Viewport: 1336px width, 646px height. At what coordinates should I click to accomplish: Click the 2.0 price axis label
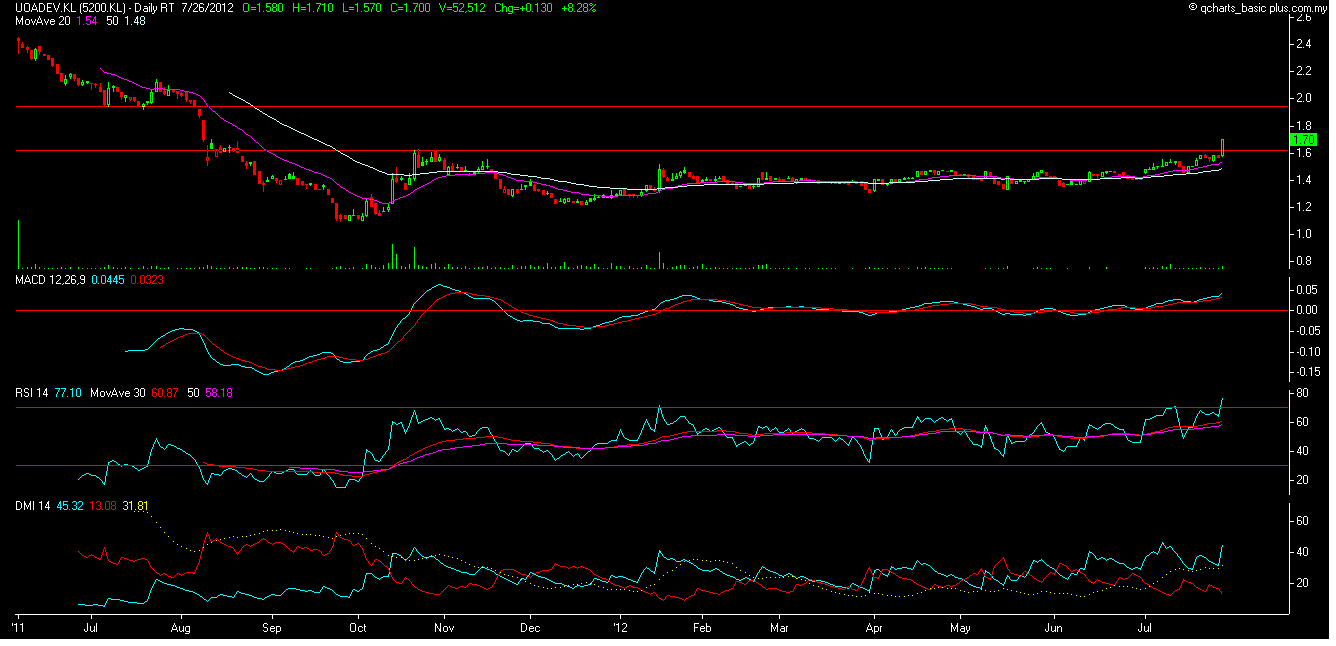1304,98
